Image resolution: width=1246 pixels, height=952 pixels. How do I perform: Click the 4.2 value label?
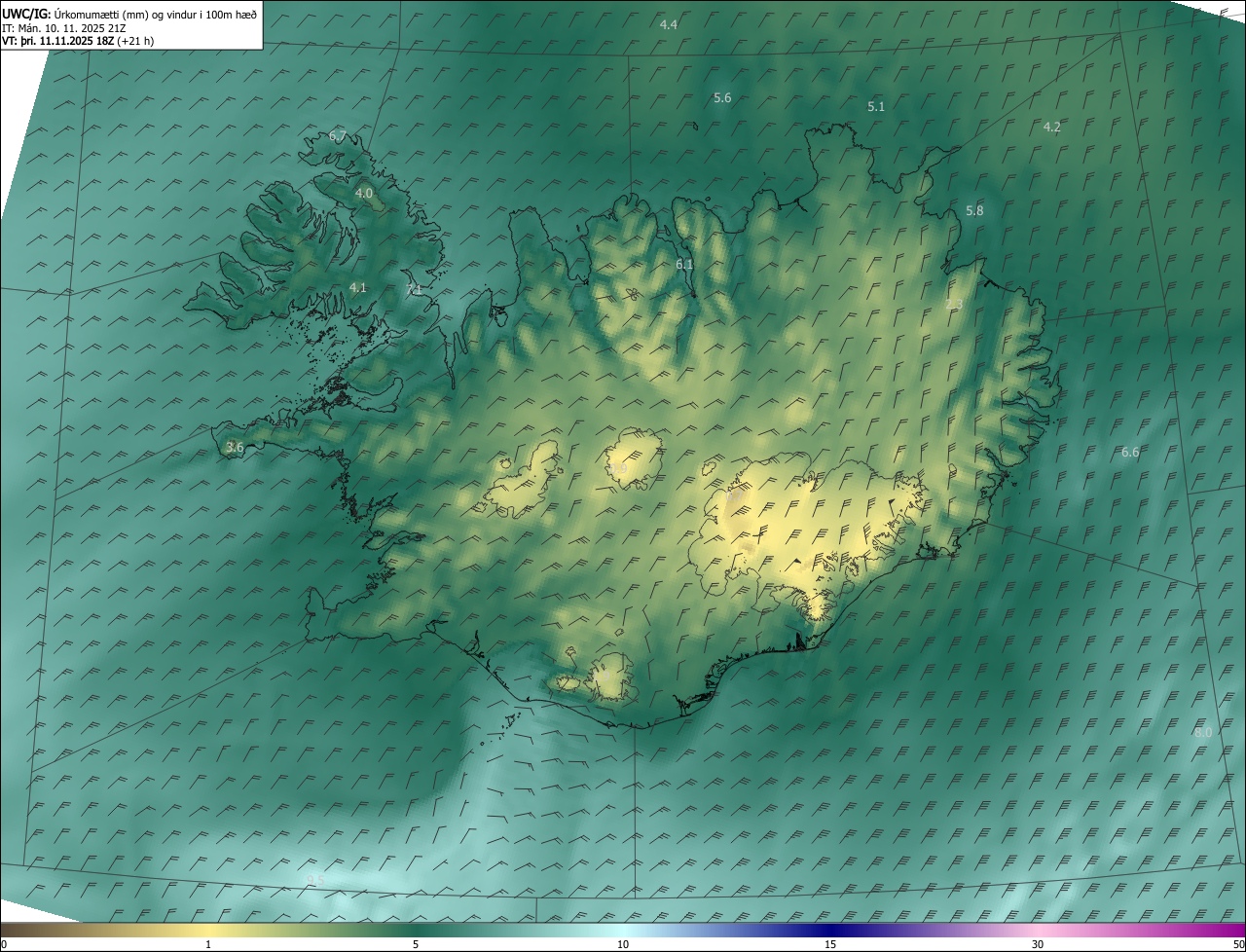(1052, 128)
